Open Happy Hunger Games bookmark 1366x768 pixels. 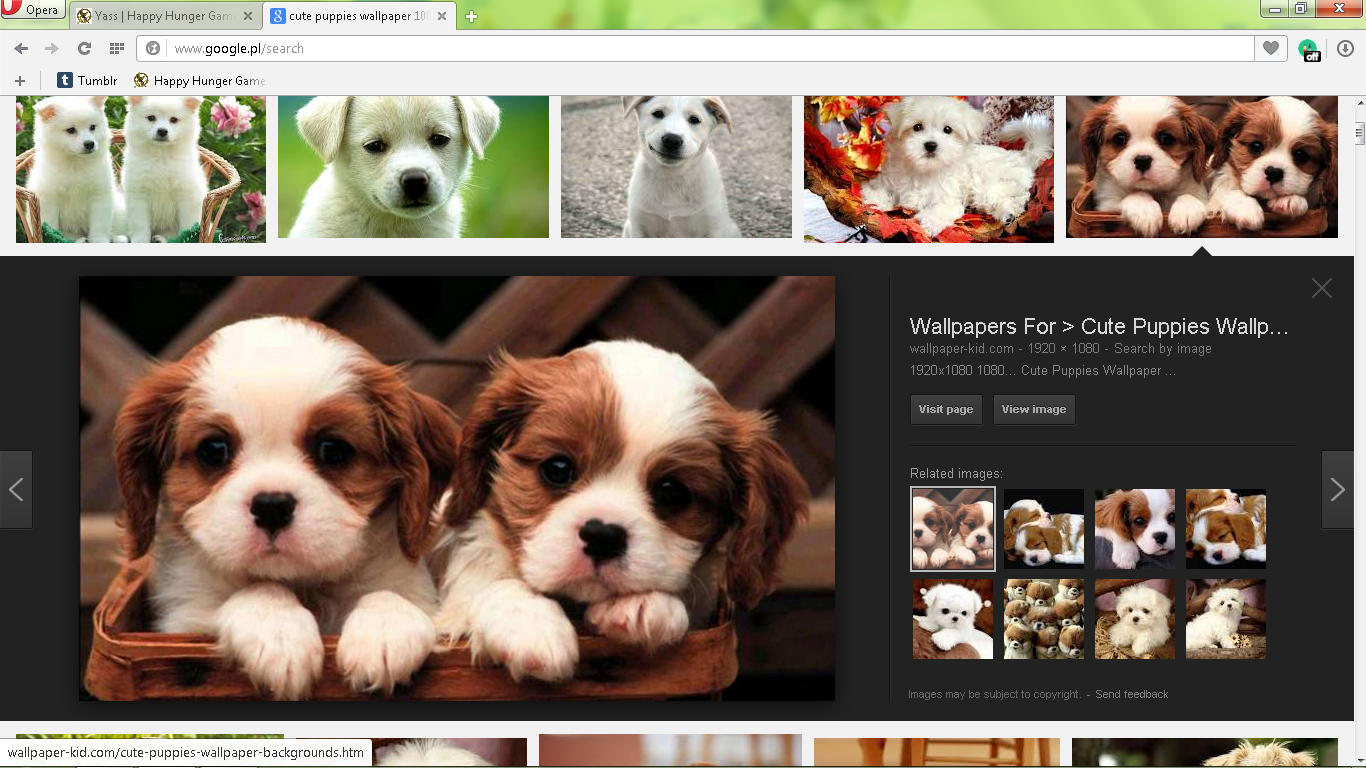point(199,80)
